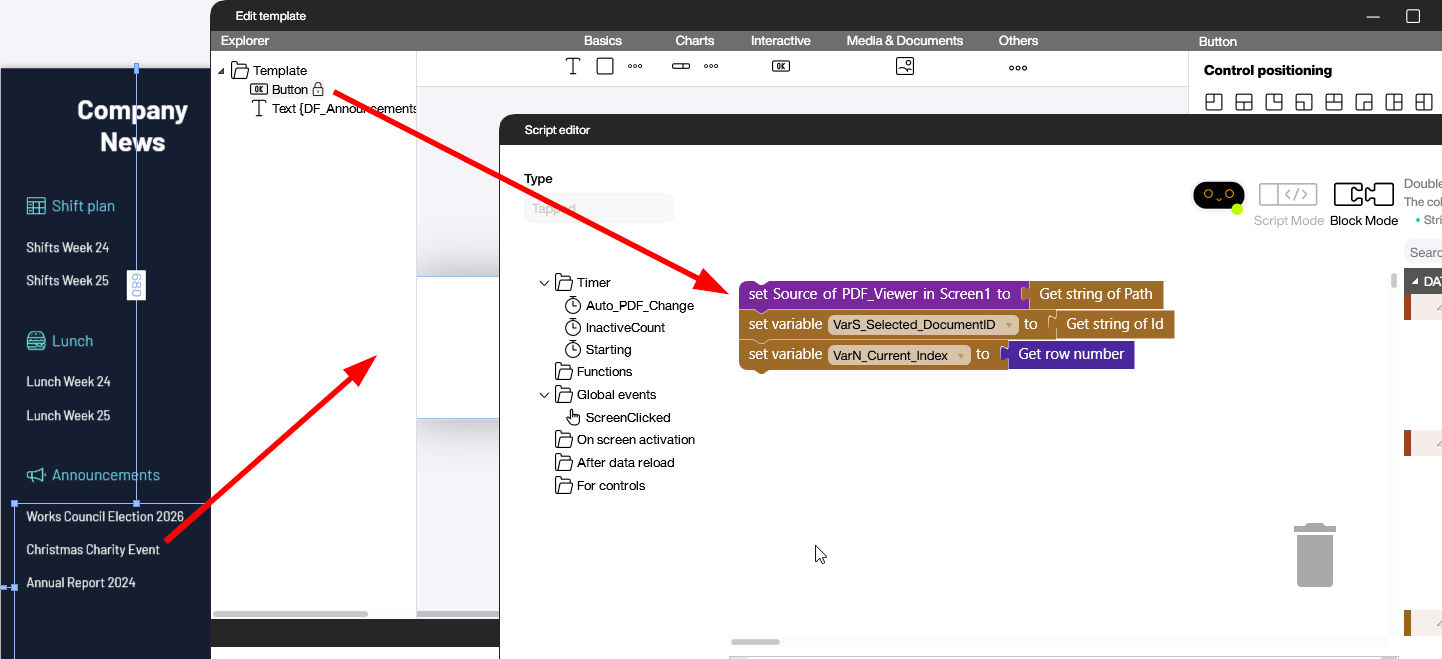
Task: Open the Shift plan menu section
Action: tap(83, 206)
